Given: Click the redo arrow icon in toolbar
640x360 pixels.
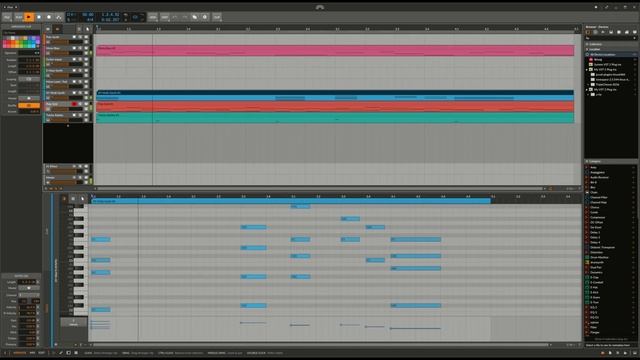Looking at the screenshot, I should 185,17.
